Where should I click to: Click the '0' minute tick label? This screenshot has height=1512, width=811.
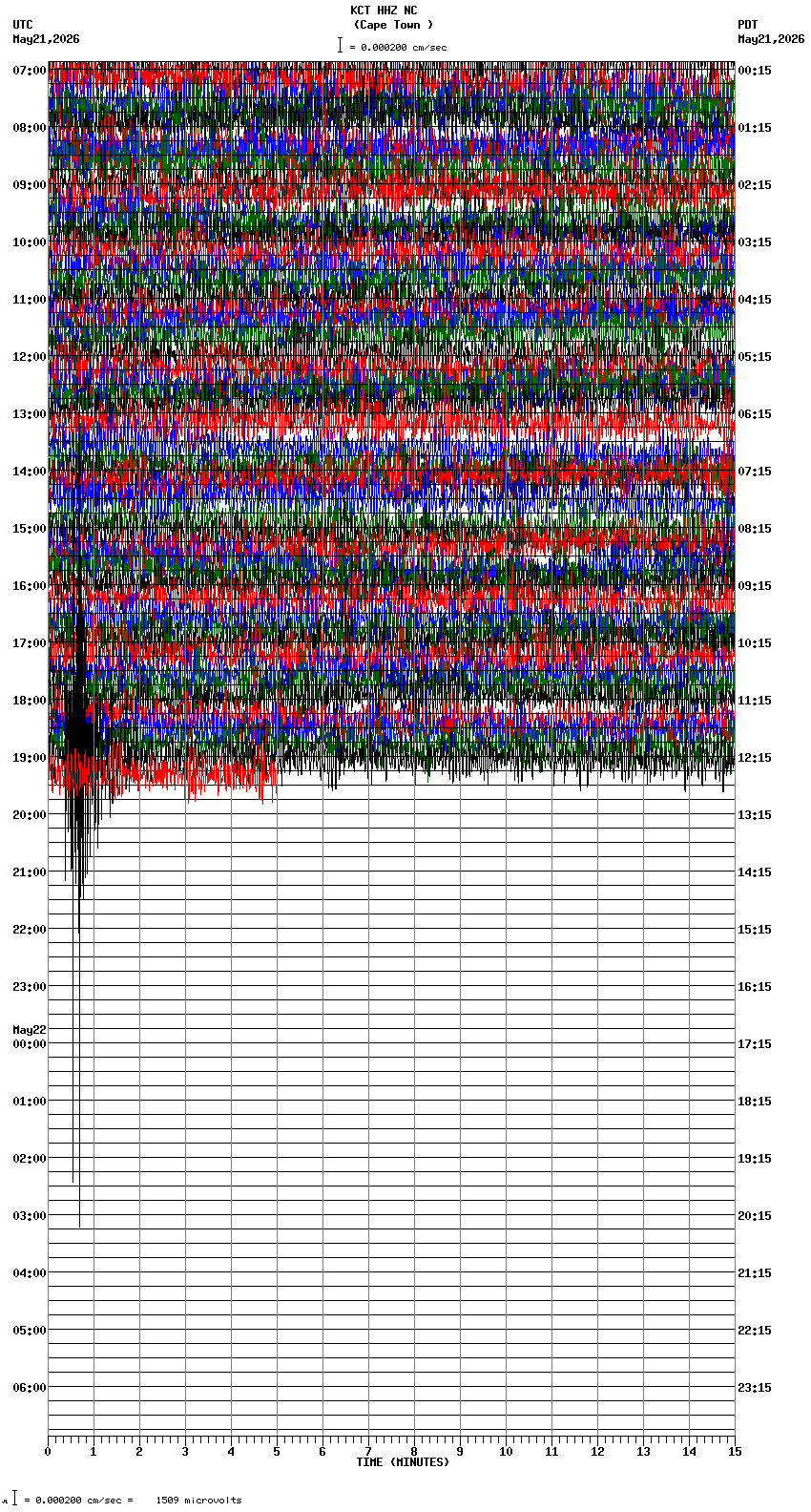[48, 1452]
